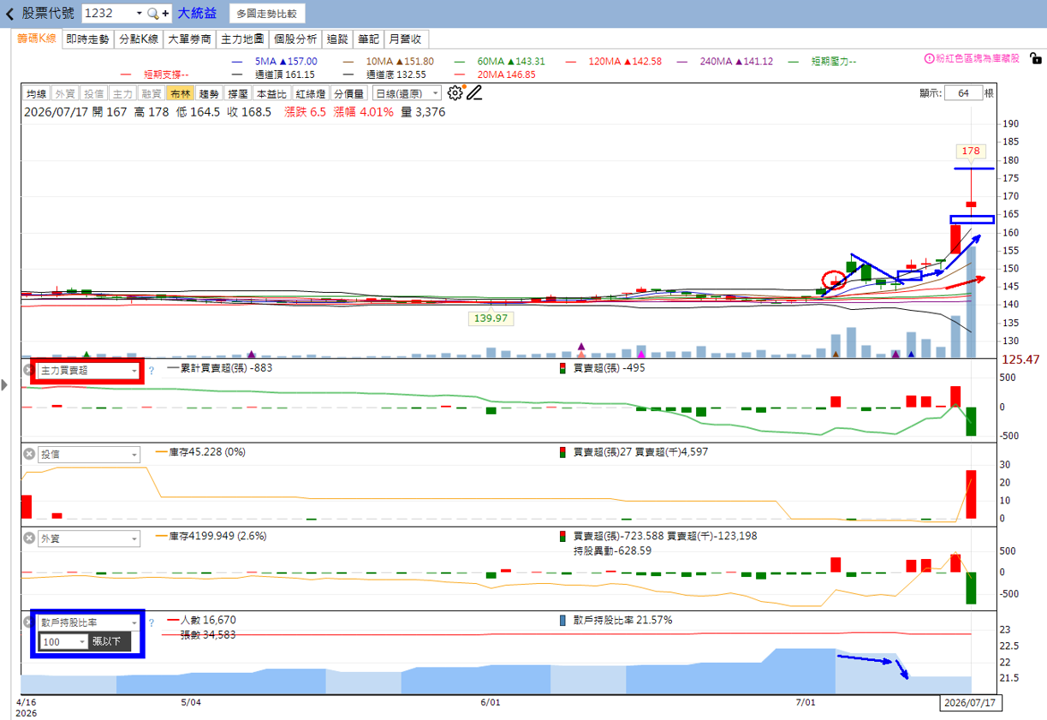Screen dimensions: 1047x720
Task: Toggle the 撐壓 support-resistance overlay
Action: pos(238,94)
